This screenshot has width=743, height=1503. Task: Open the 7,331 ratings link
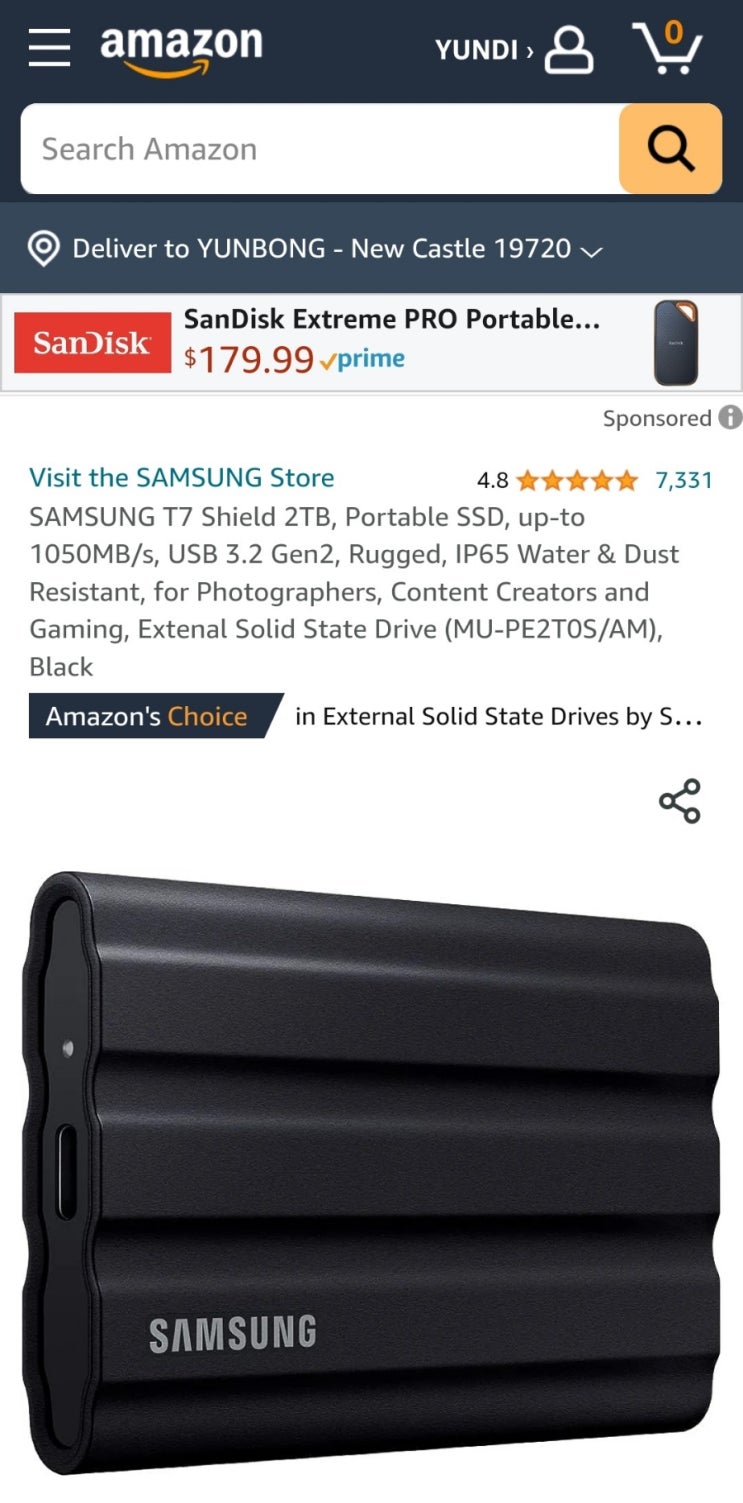(x=684, y=481)
